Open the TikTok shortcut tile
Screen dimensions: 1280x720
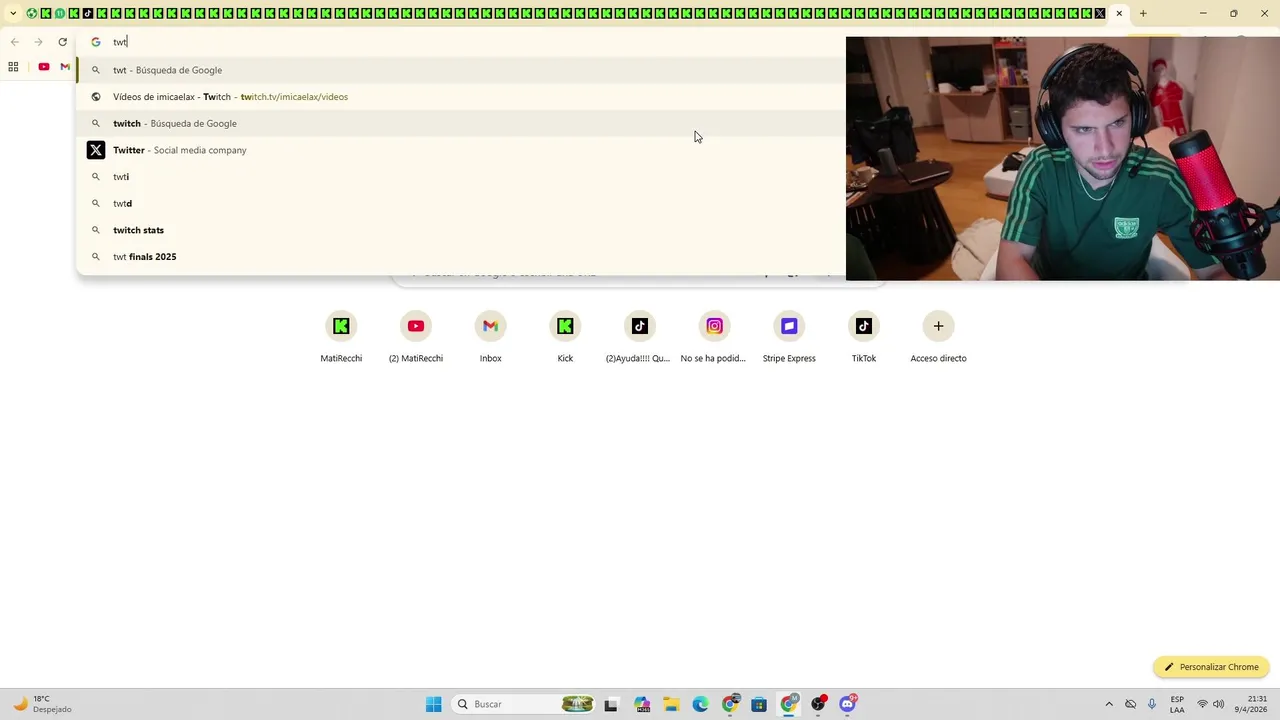[x=864, y=337]
